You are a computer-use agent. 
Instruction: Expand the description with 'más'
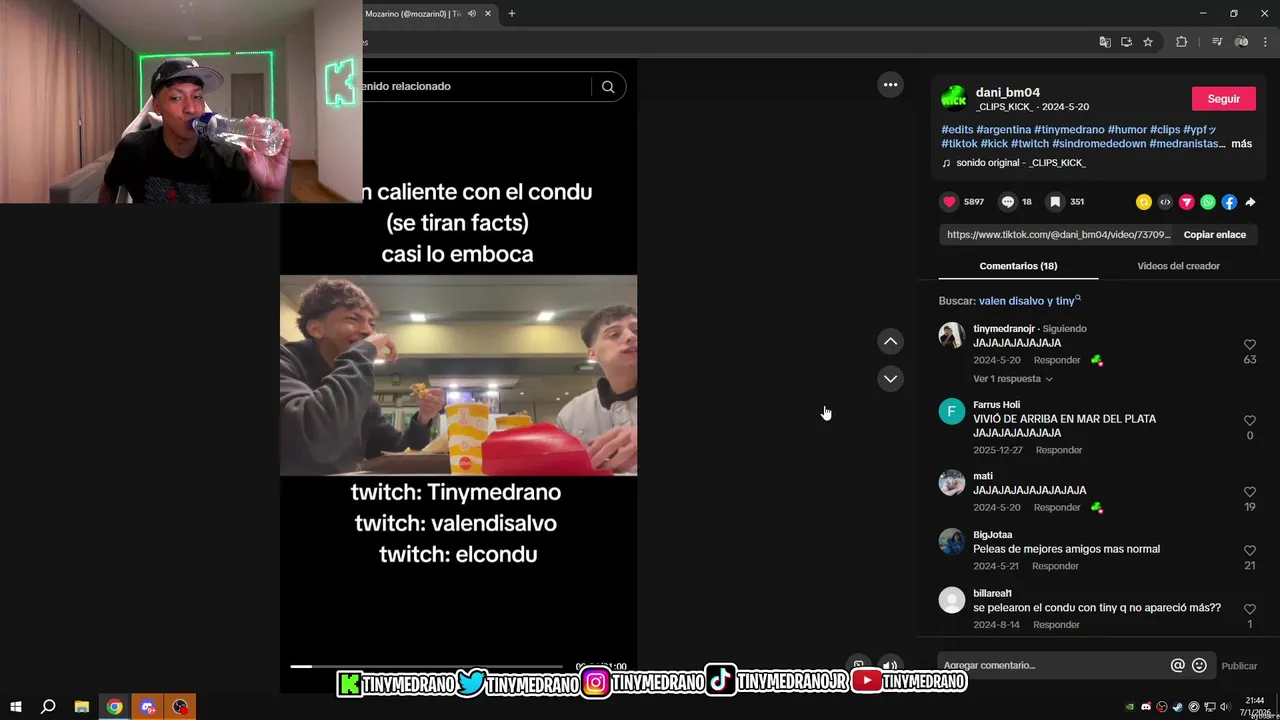(x=1241, y=144)
